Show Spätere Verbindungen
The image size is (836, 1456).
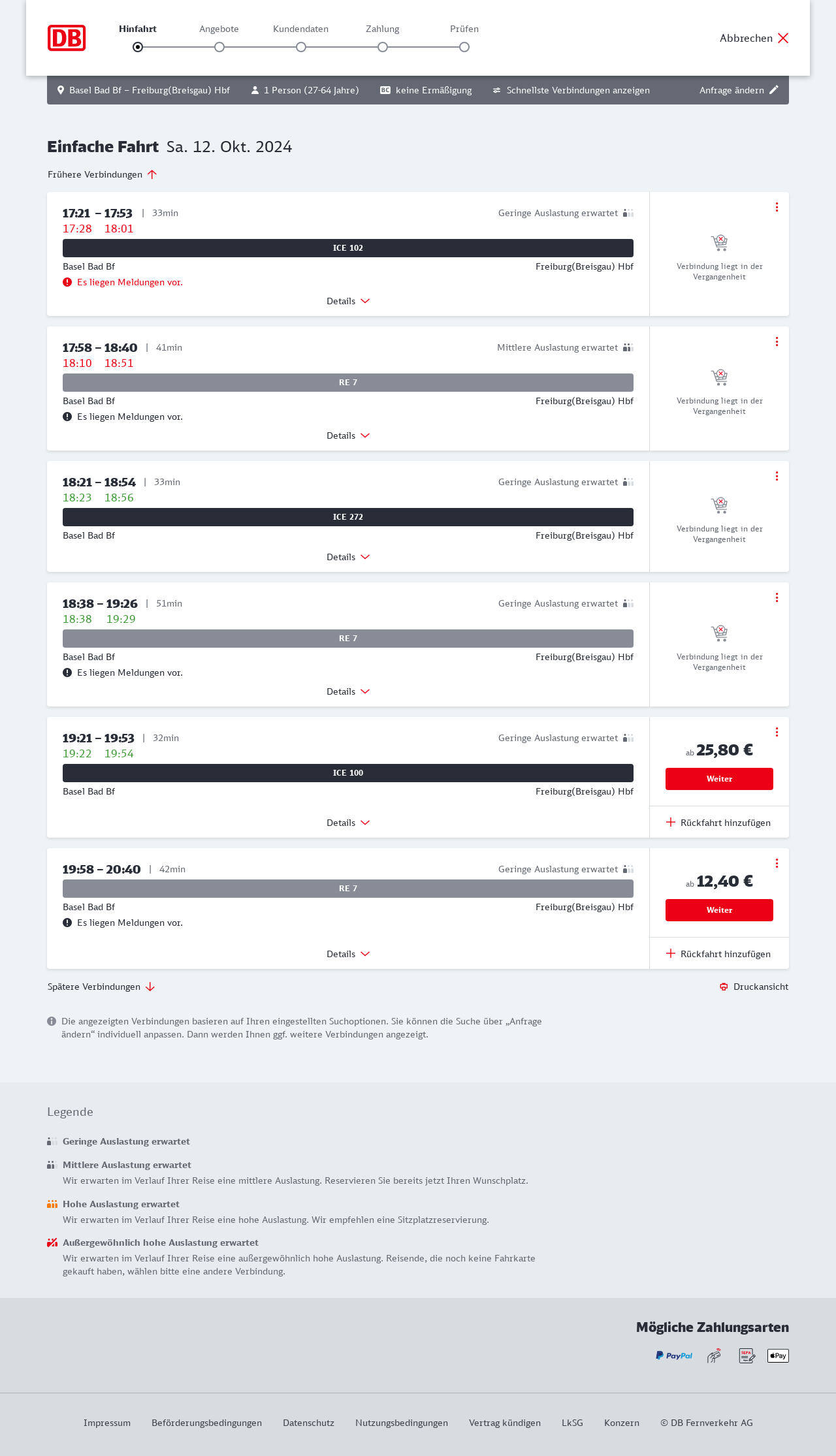[x=101, y=987]
